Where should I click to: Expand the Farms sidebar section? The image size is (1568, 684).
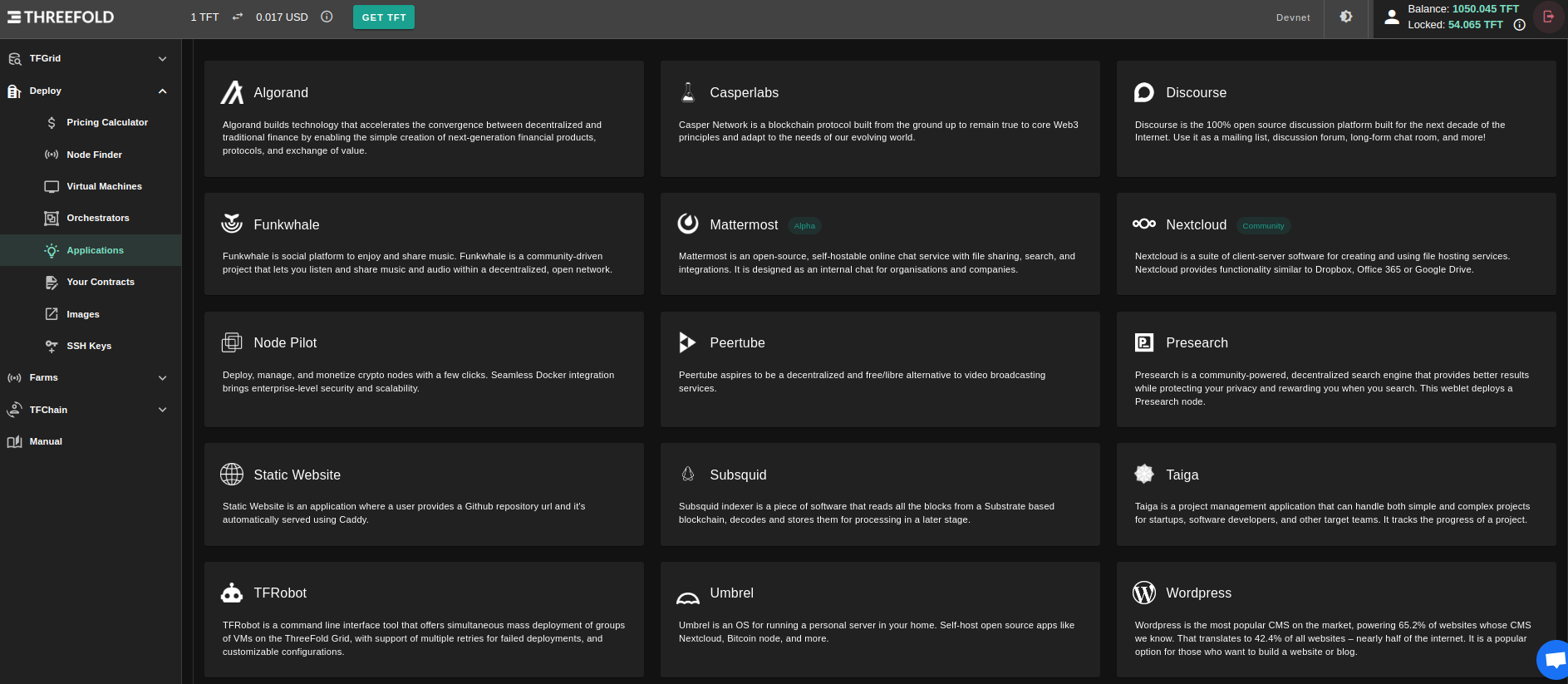pyautogui.click(x=162, y=378)
